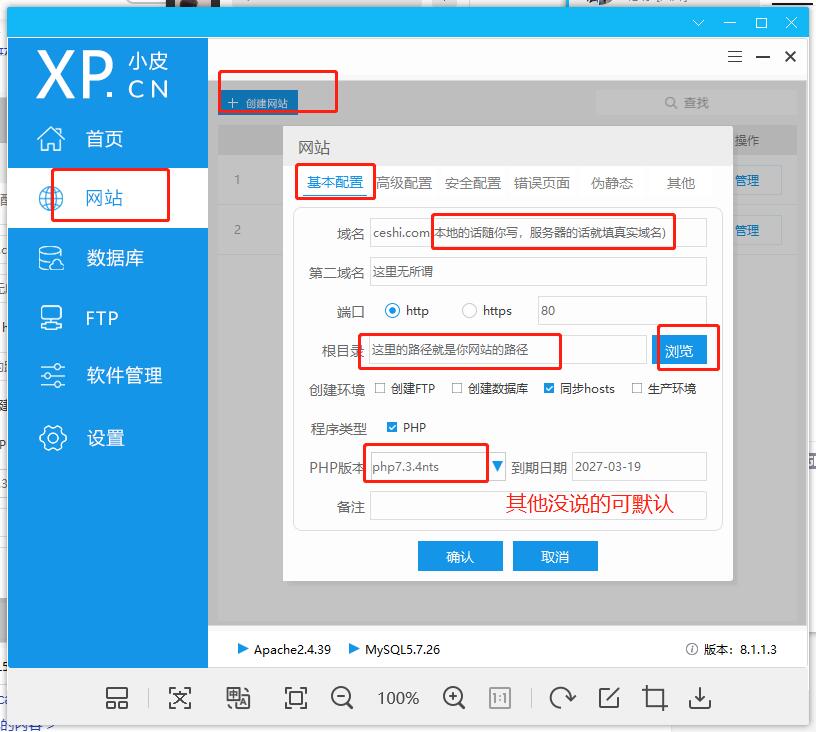The image size is (816, 732).
Task: Check the 创建FTP checkbox
Action: pyautogui.click(x=380, y=388)
